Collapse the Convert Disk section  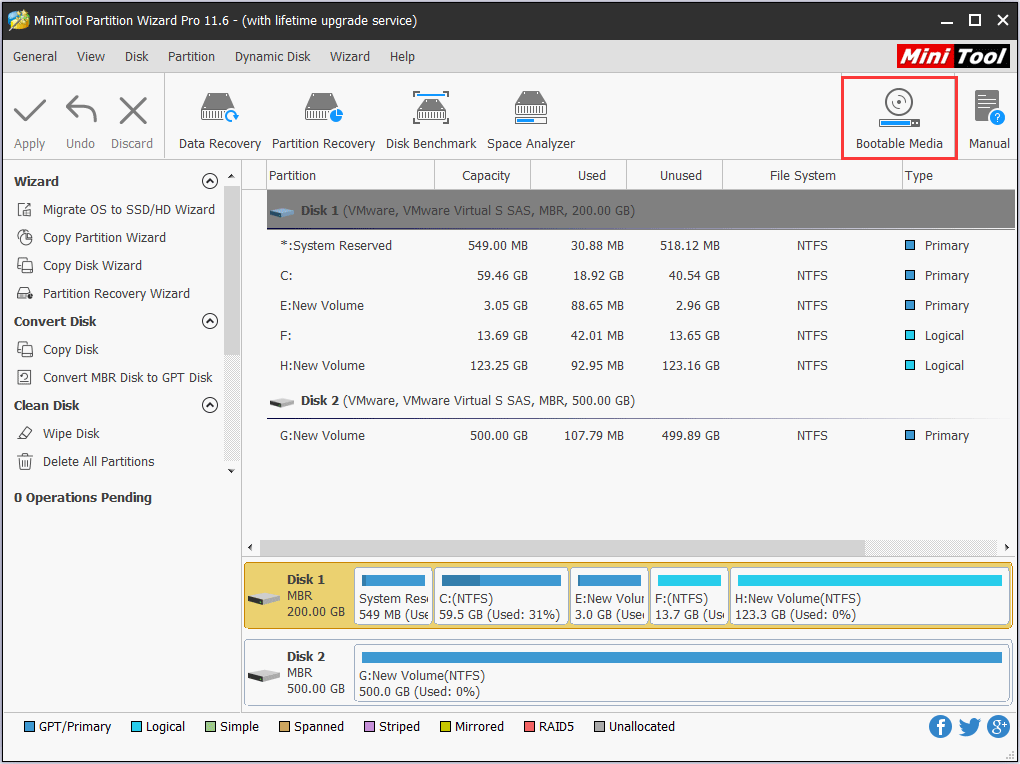209,322
